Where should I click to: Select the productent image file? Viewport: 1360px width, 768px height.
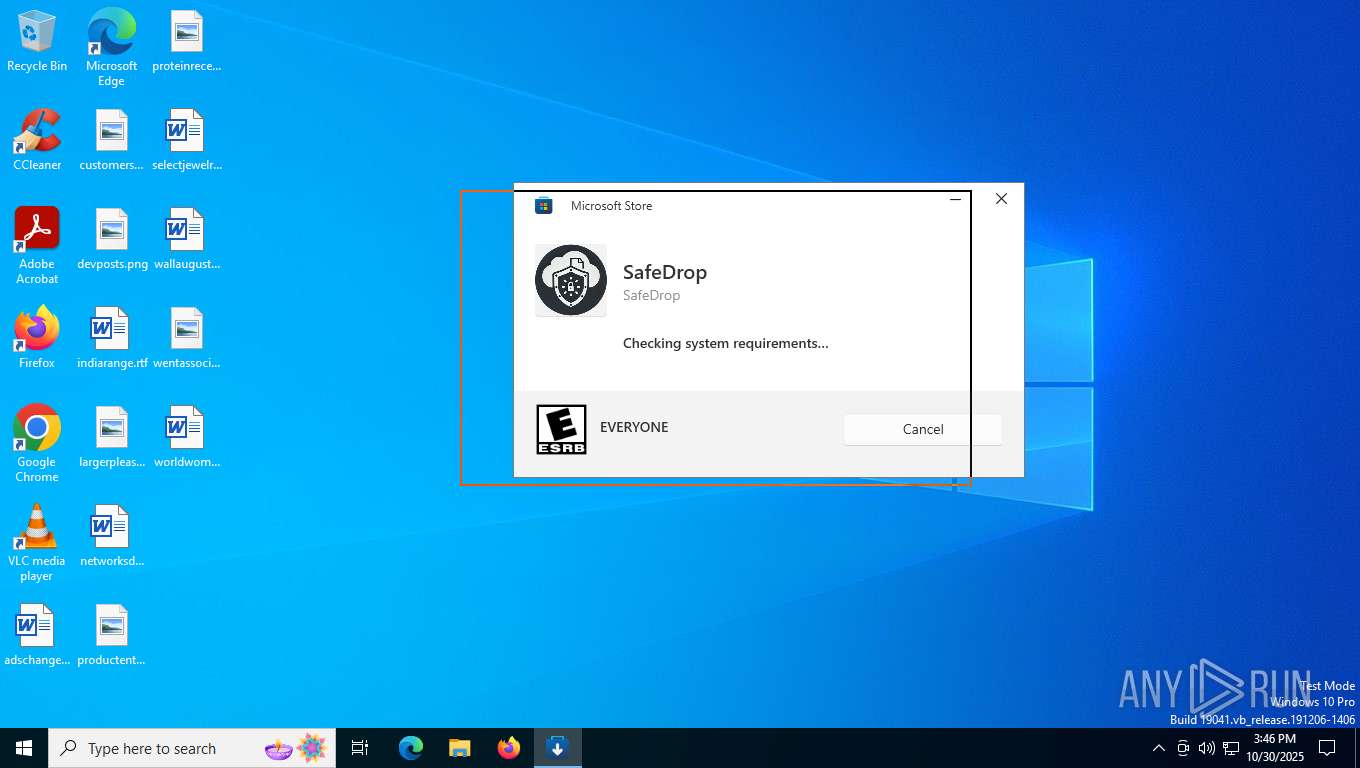(111, 635)
